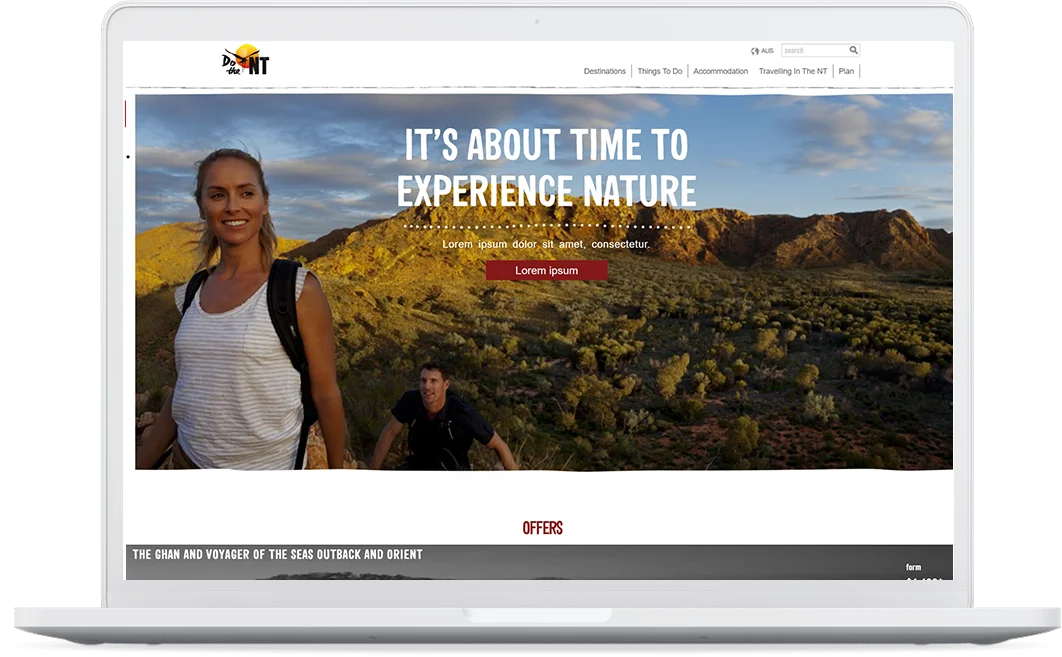The width and height of the screenshot is (1062, 657).
Task: Click the globe icon beside AUS
Action: point(754,51)
